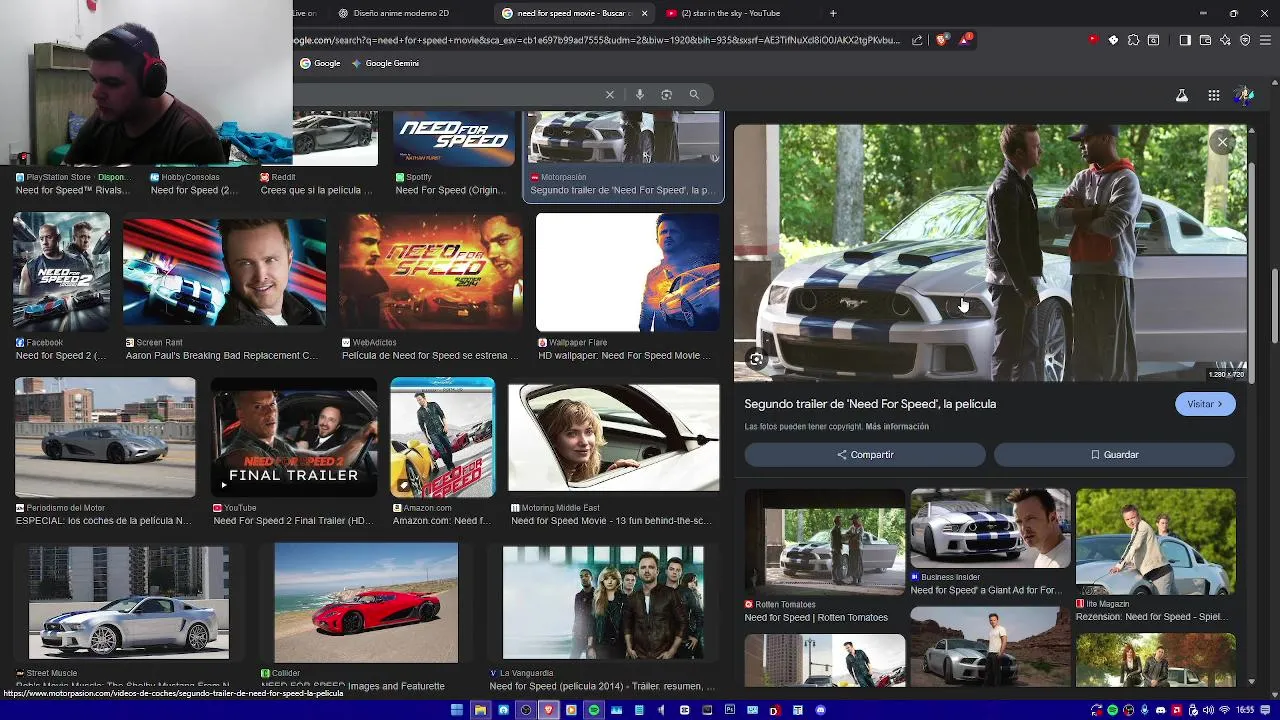1280x720 pixels.
Task: Open 'Segundo trailer de Need For Speed' title link
Action: click(870, 404)
